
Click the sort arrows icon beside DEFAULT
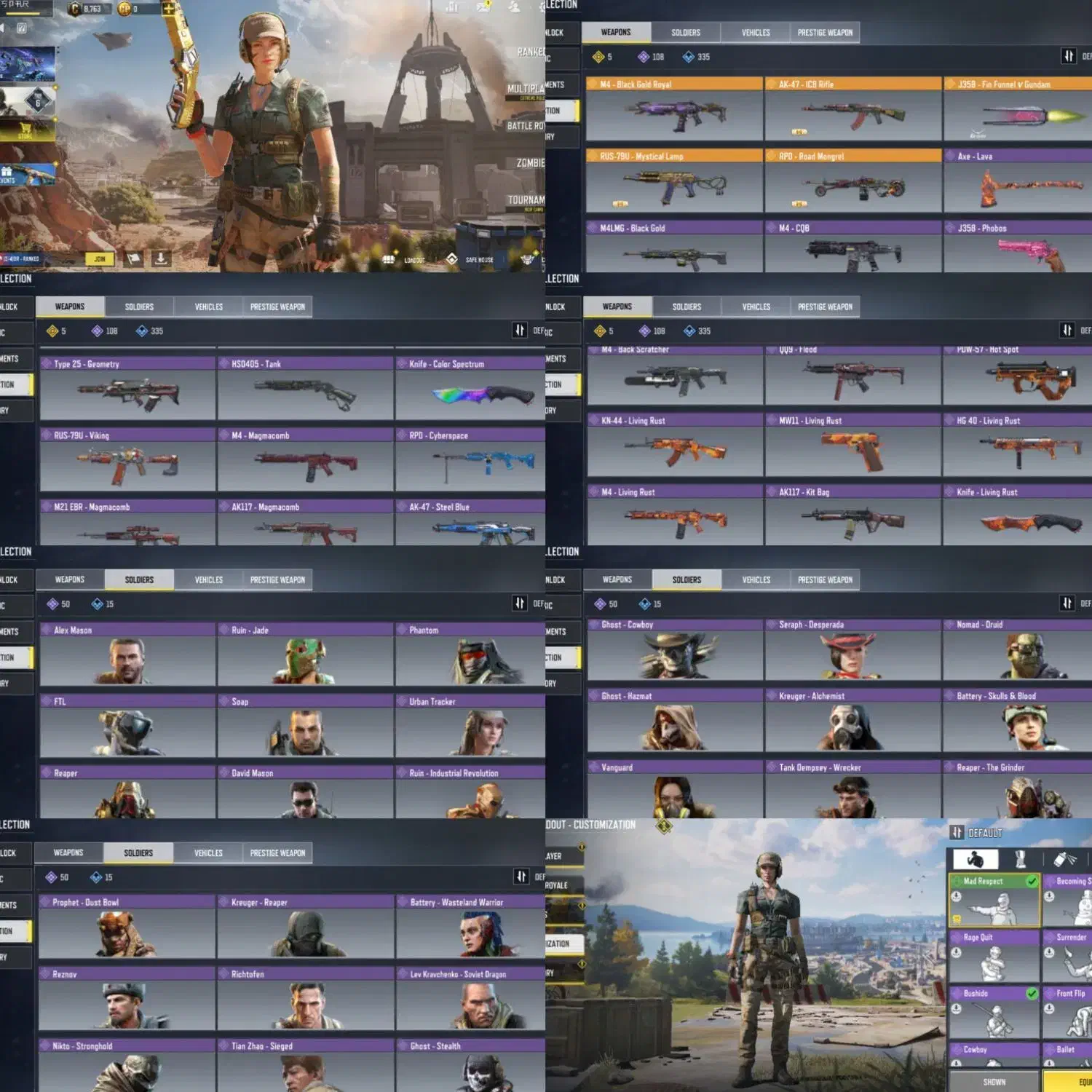957,832
